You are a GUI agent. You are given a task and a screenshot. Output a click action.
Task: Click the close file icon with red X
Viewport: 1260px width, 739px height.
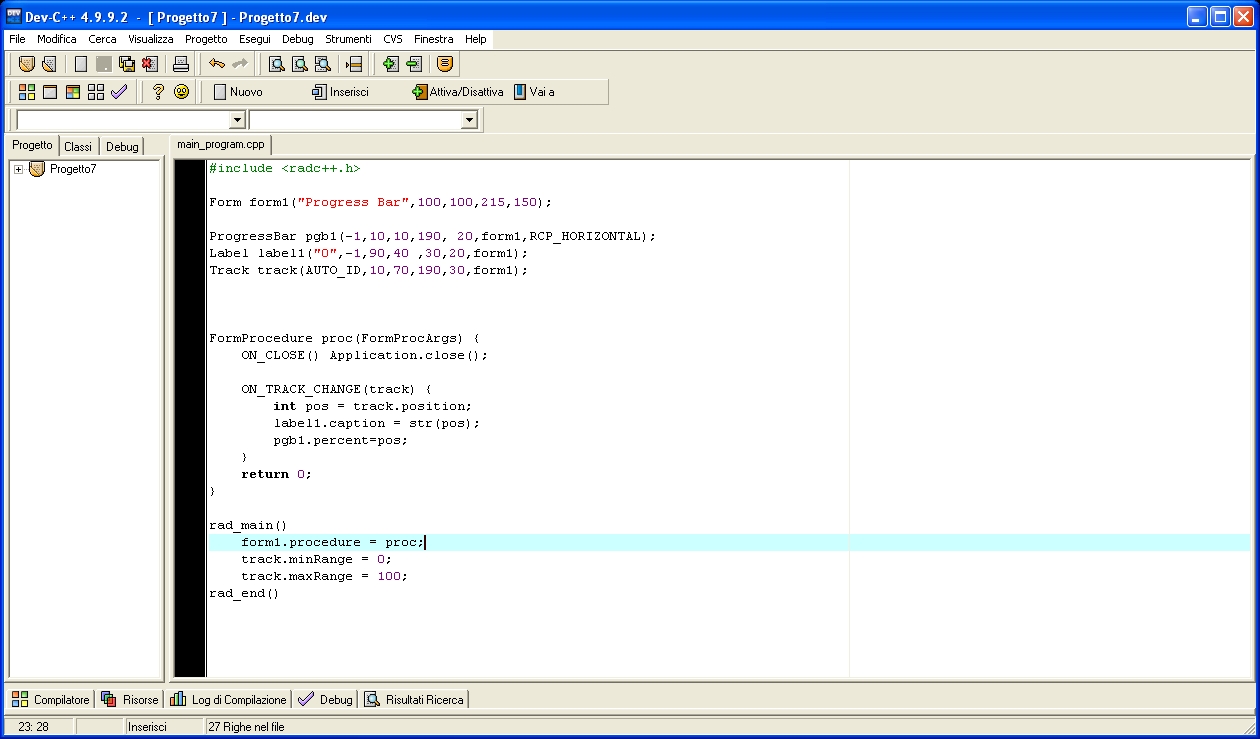click(149, 64)
